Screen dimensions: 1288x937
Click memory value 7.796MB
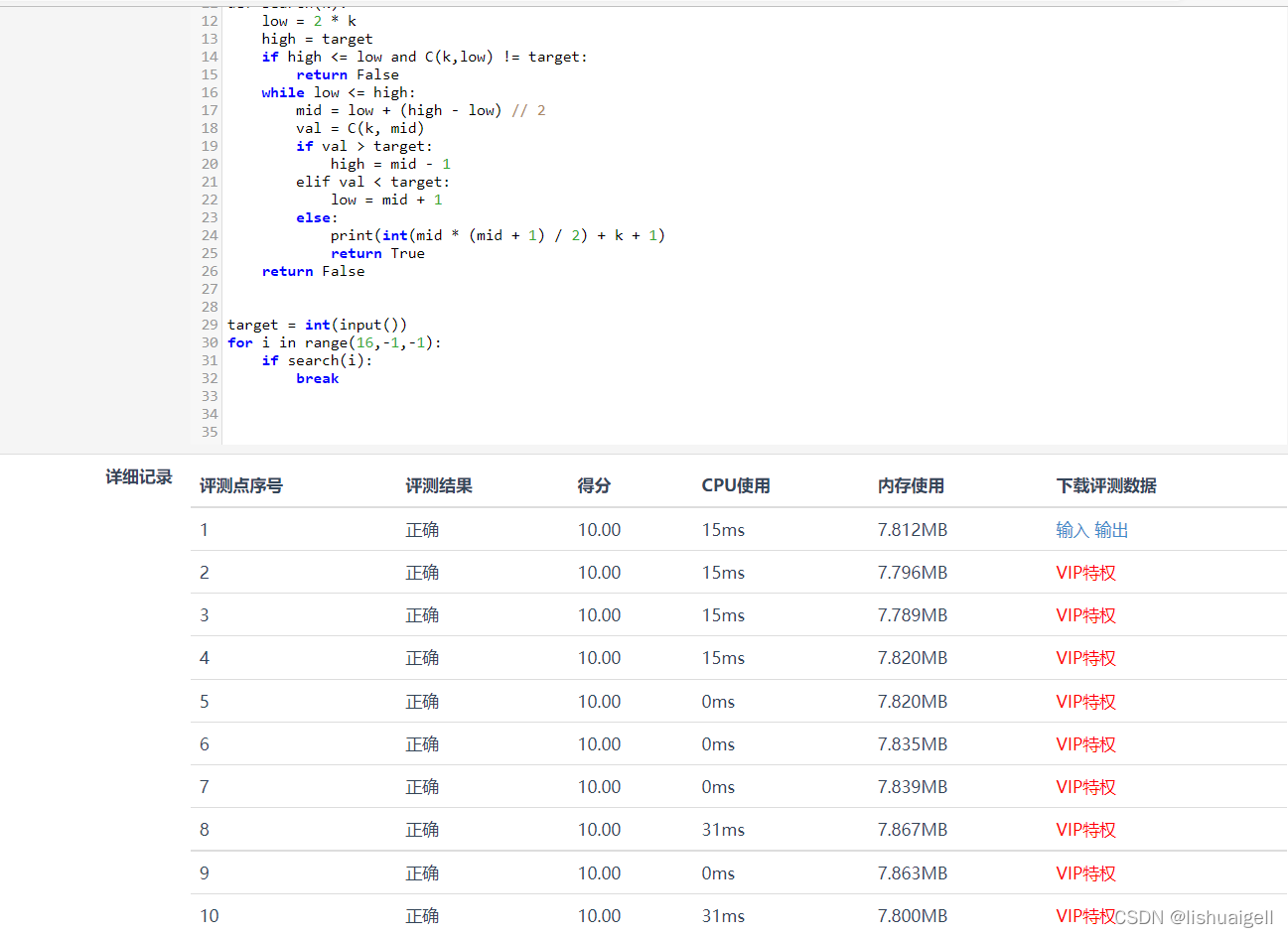[x=913, y=573]
